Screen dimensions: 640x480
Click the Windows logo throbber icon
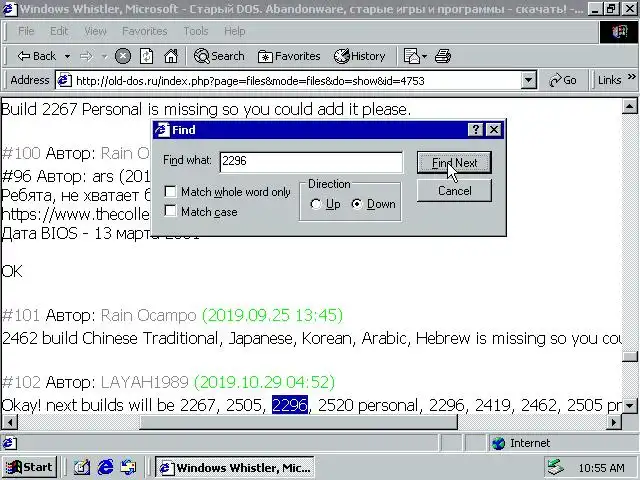coord(618,31)
